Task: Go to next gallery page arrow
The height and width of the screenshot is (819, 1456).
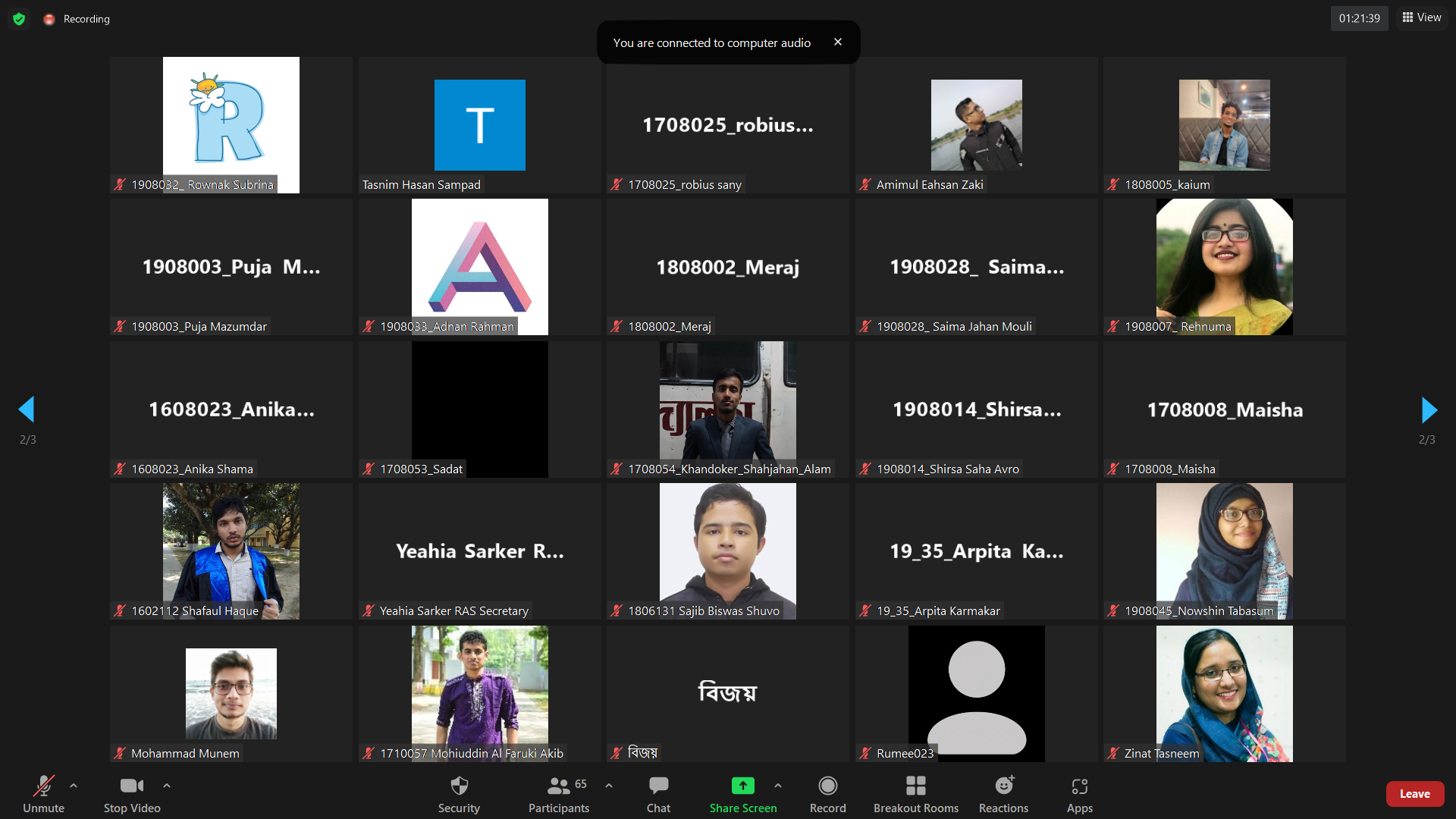Action: click(1429, 410)
